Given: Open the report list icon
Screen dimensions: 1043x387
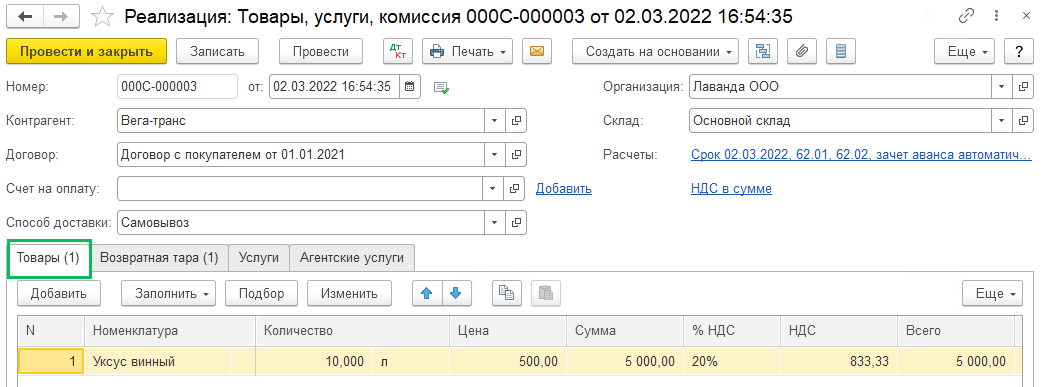Looking at the screenshot, I should click(841, 51).
